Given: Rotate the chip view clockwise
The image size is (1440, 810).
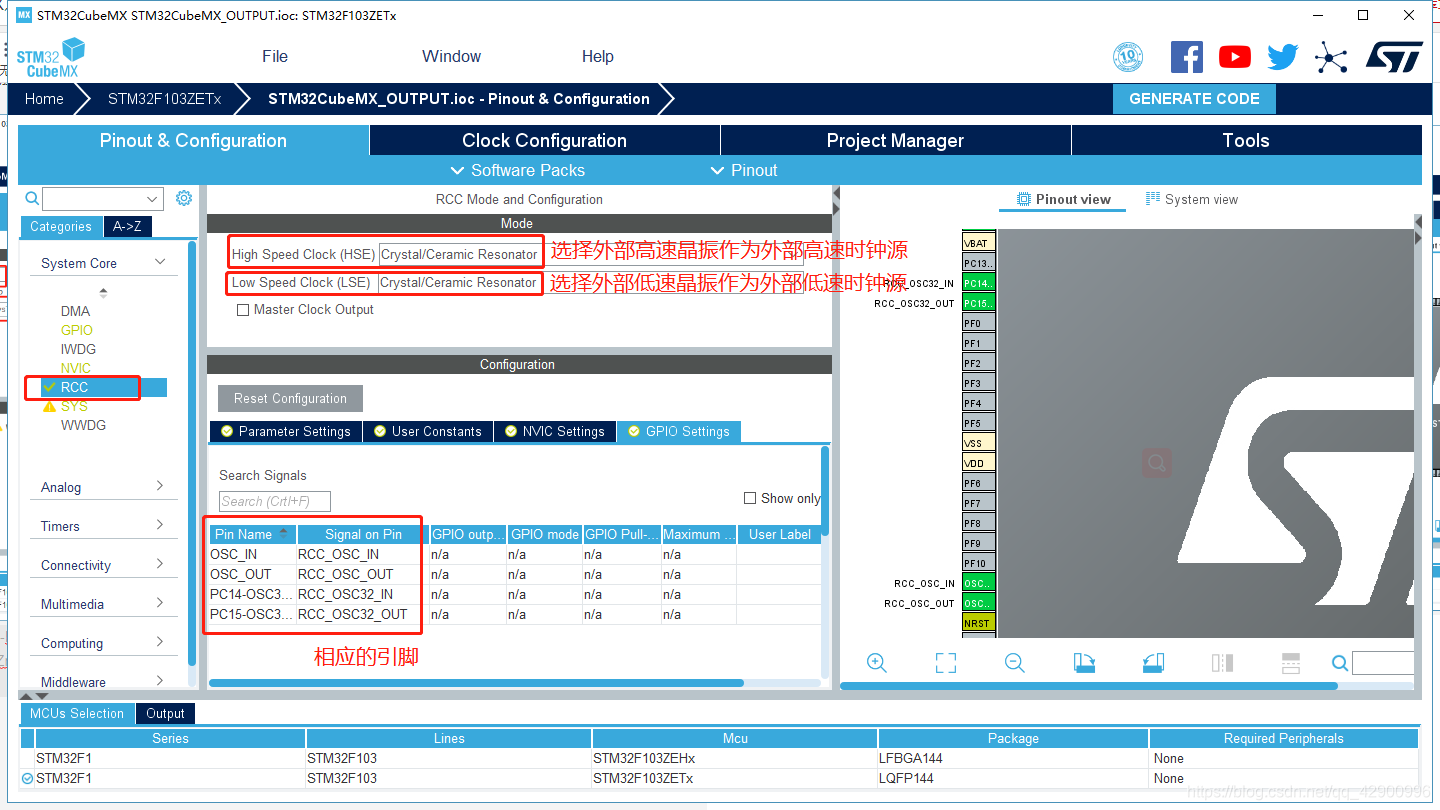Looking at the screenshot, I should (1084, 663).
